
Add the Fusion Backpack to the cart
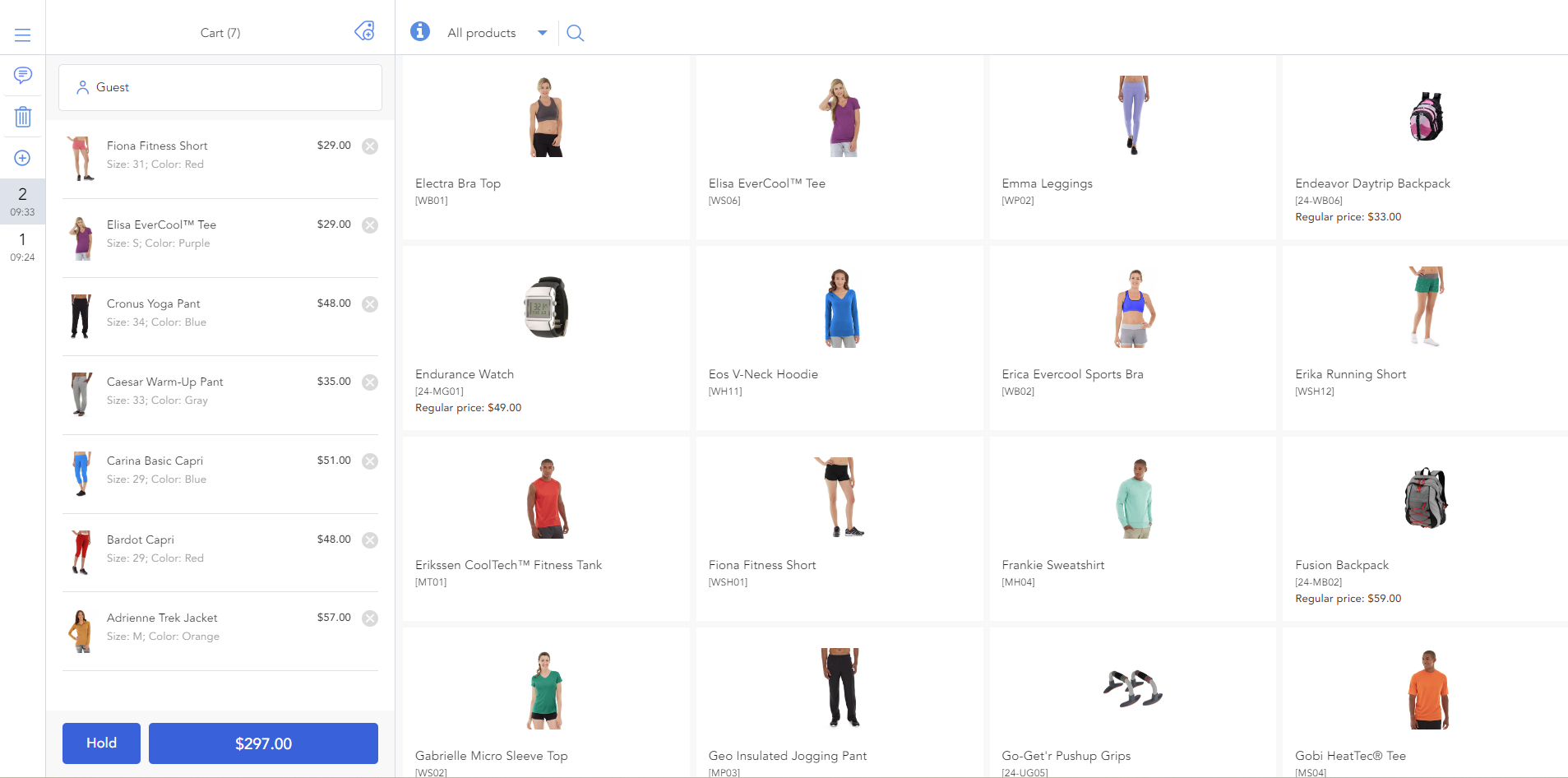pyautogui.click(x=1424, y=530)
